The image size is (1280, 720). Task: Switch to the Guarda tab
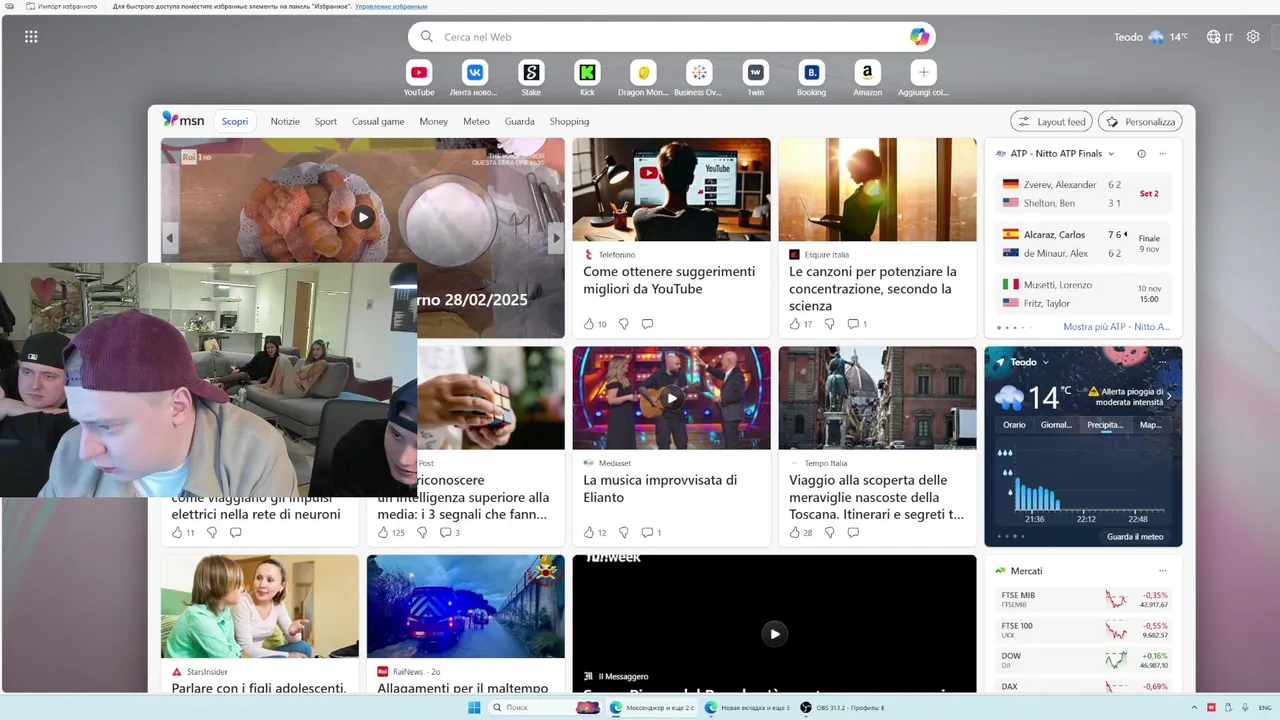click(520, 121)
